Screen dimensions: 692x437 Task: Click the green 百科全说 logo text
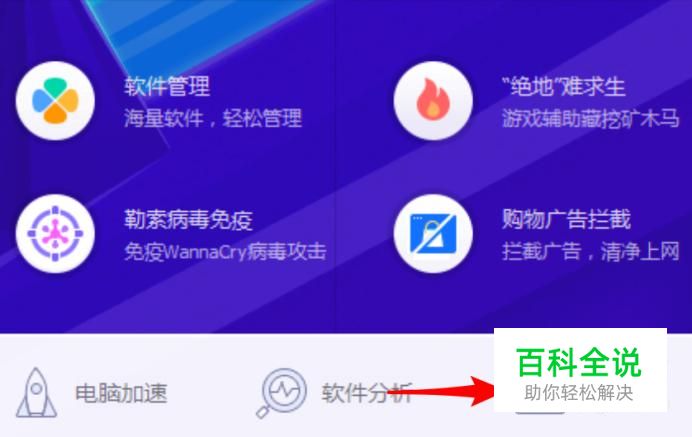(579, 363)
